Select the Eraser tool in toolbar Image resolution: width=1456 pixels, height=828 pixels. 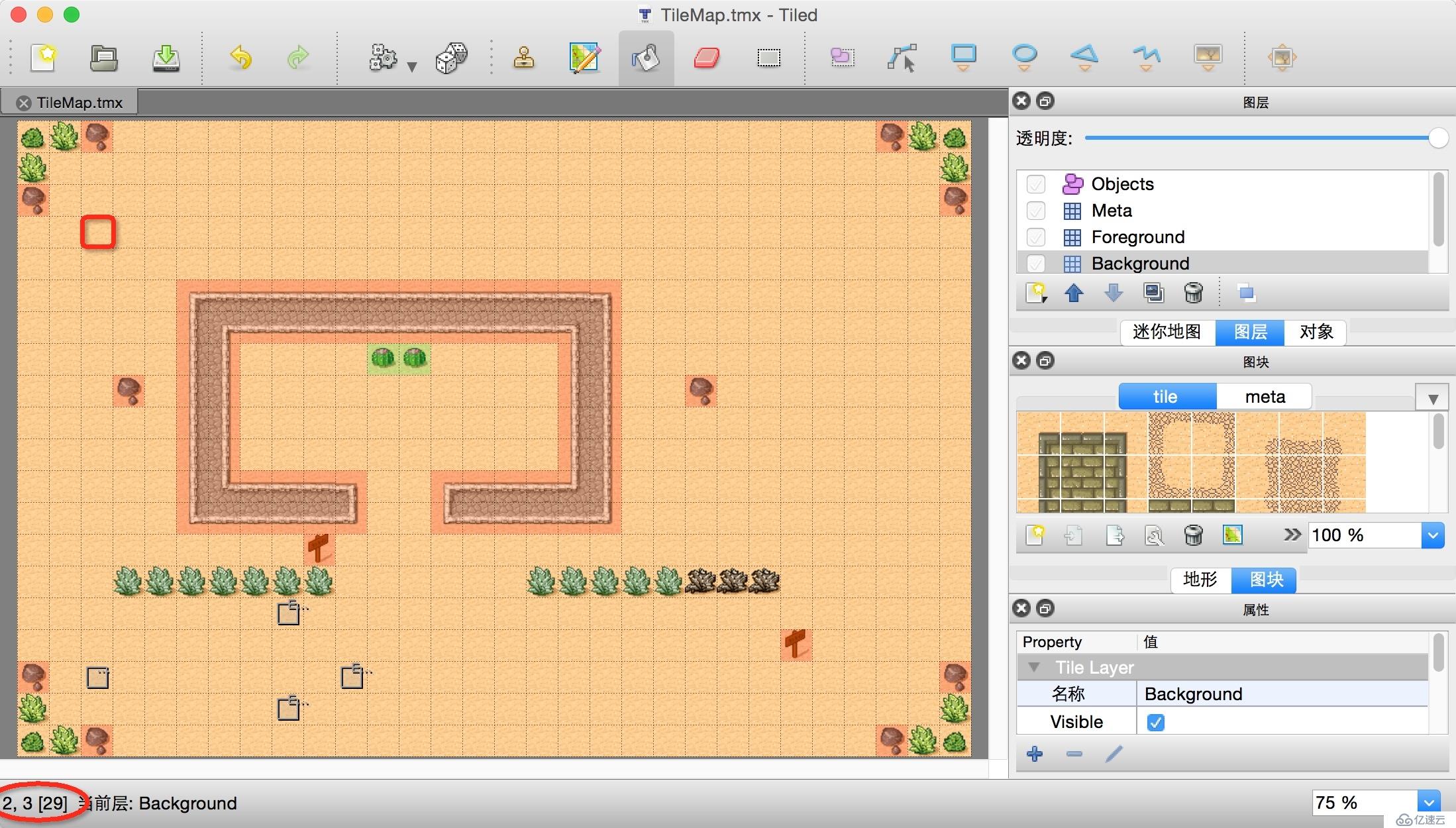[707, 57]
